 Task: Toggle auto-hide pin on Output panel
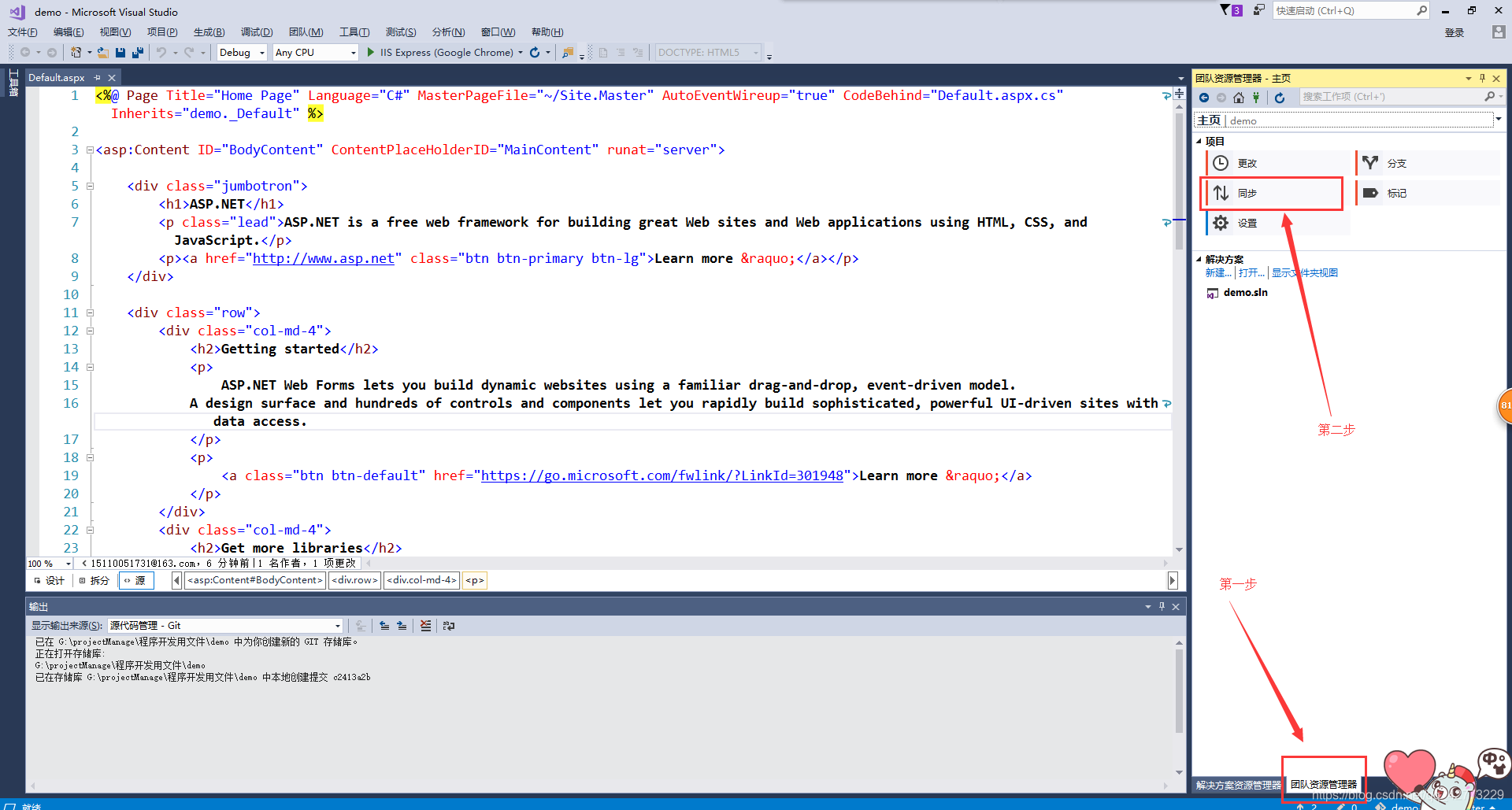1162,606
